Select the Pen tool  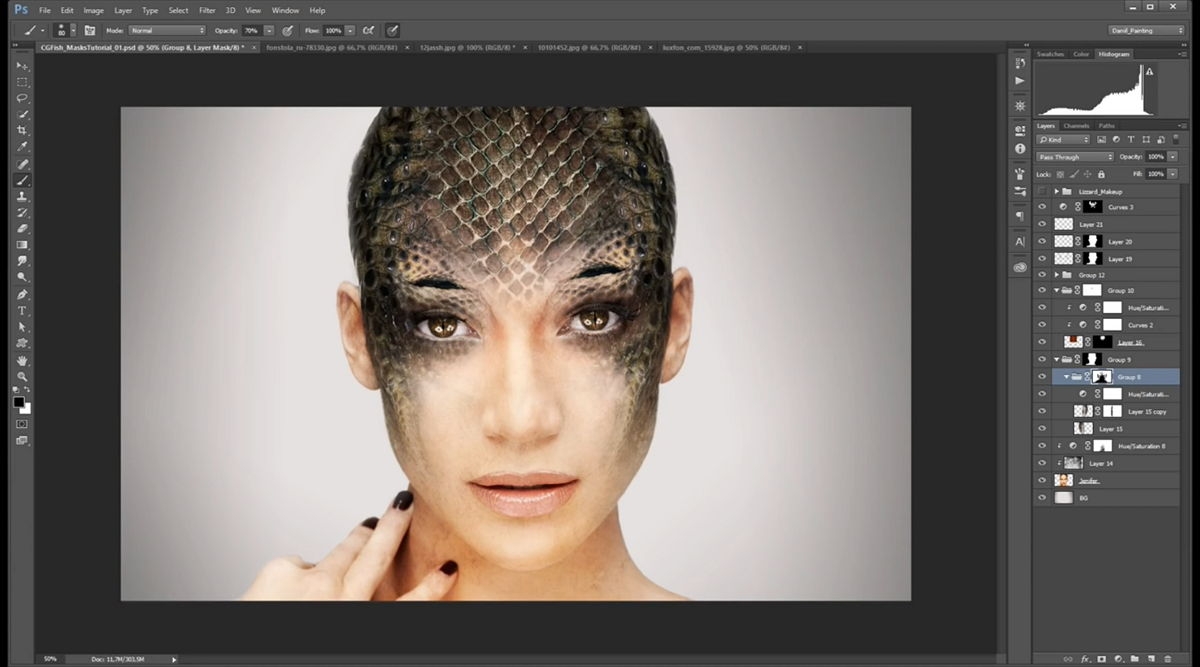click(22, 294)
